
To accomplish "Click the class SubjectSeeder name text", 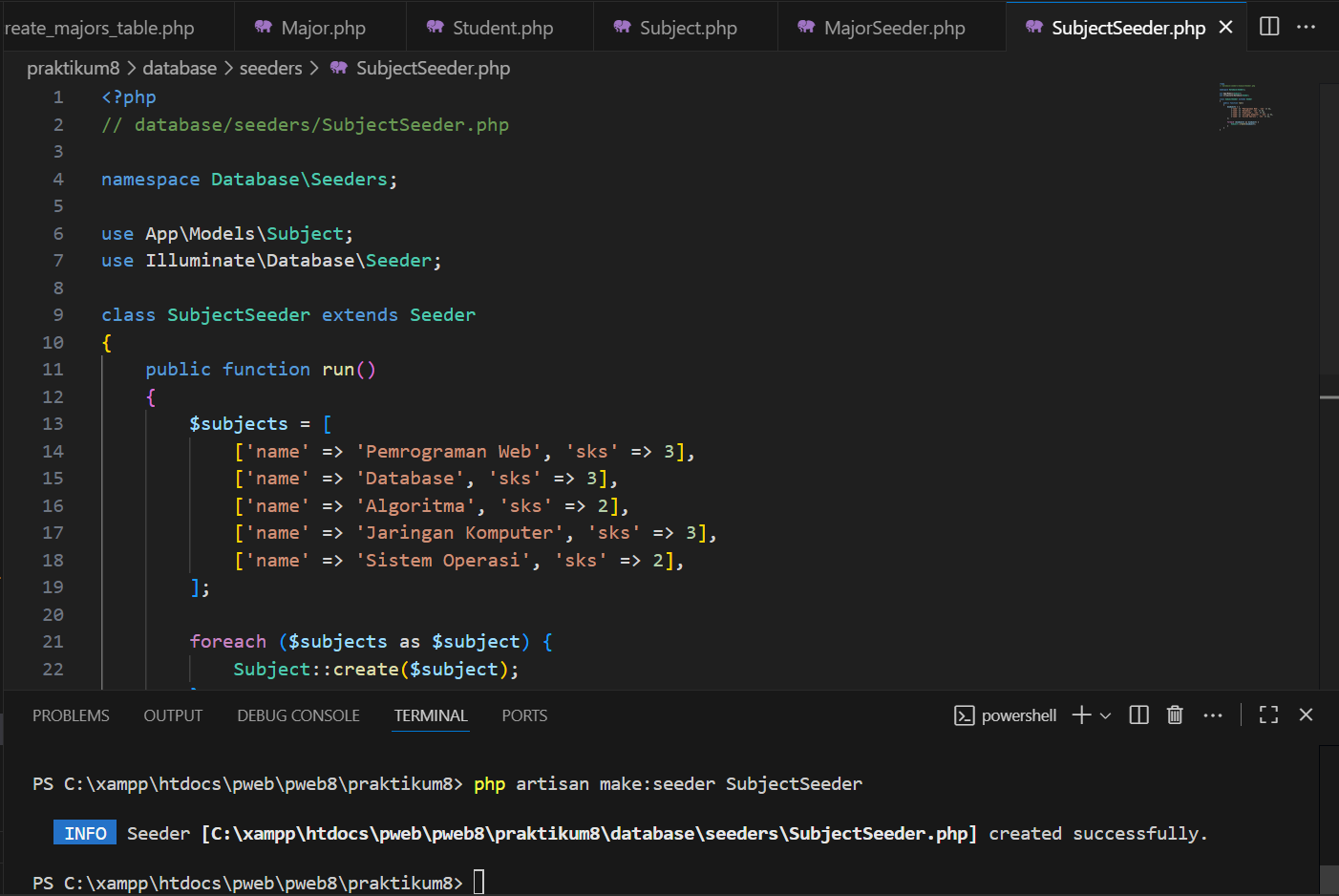I will (x=239, y=315).
